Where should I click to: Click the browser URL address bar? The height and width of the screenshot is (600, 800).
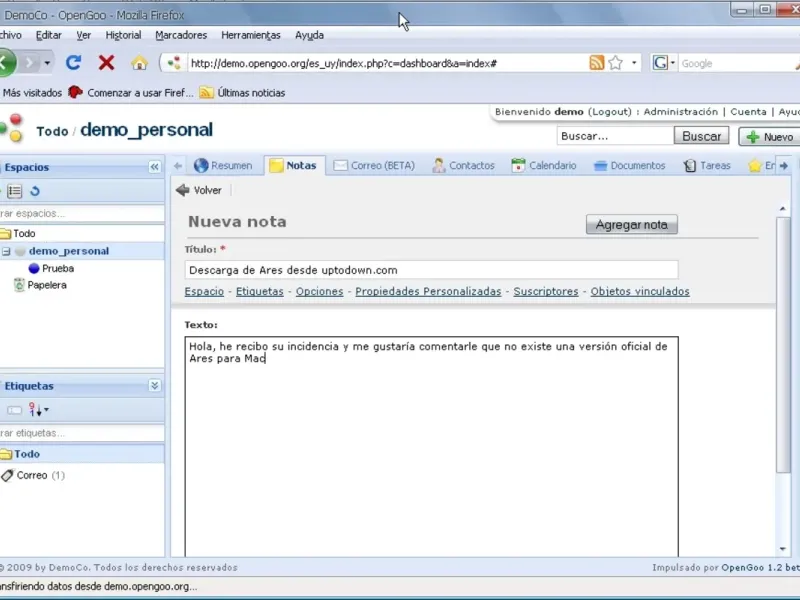pos(387,63)
